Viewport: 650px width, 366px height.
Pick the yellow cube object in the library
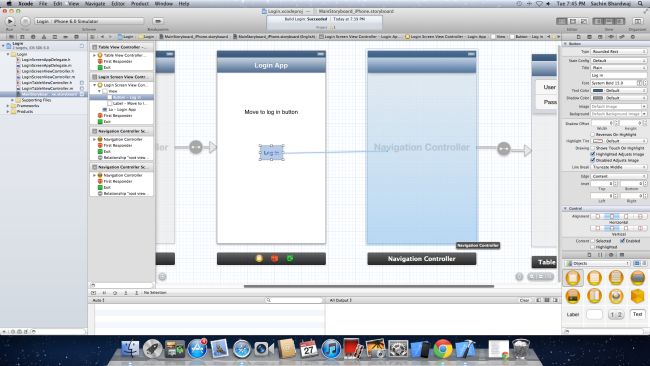tap(638, 296)
